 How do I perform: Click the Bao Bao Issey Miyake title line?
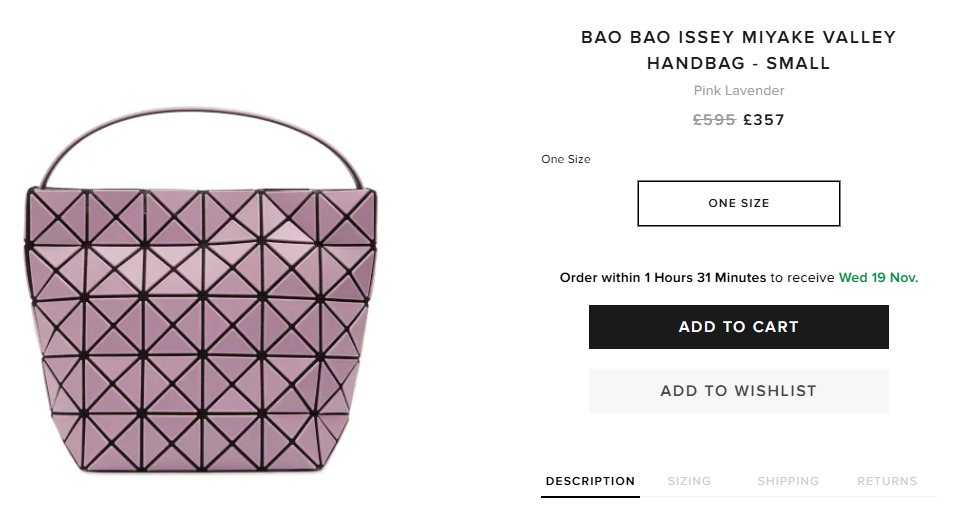pos(738,38)
